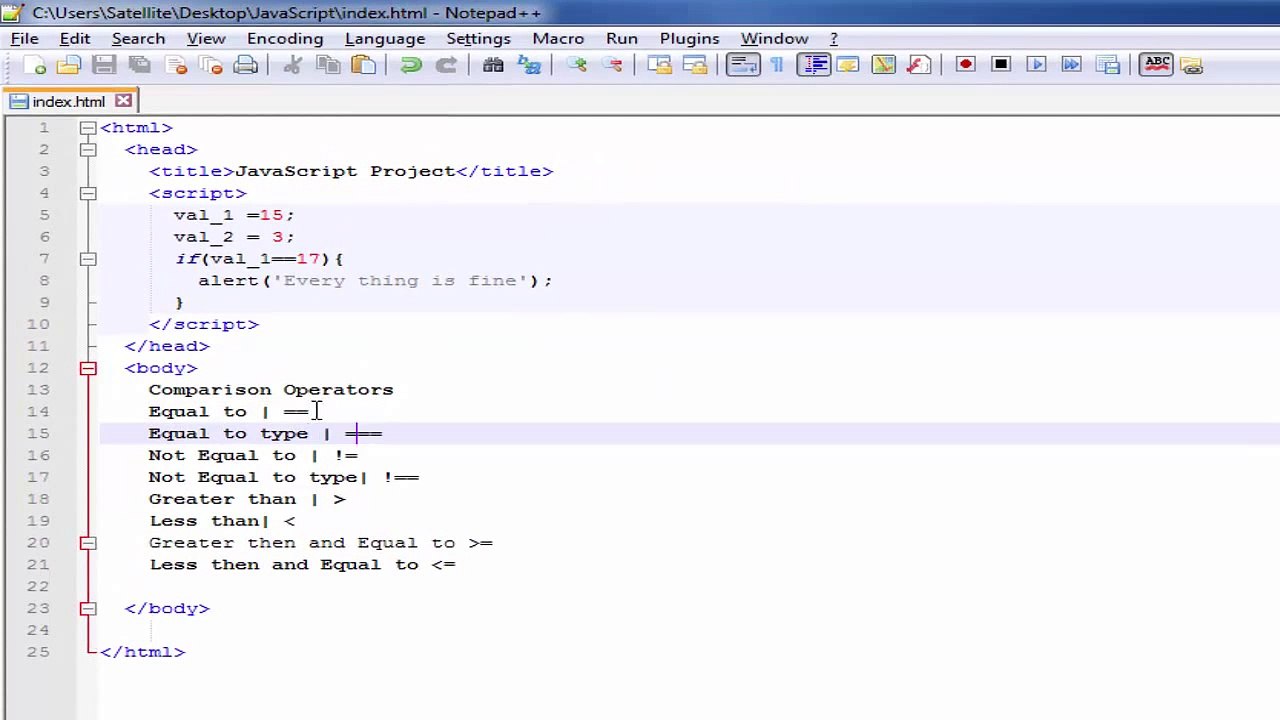1280x720 pixels.
Task: Open the Language menu
Action: 385,38
